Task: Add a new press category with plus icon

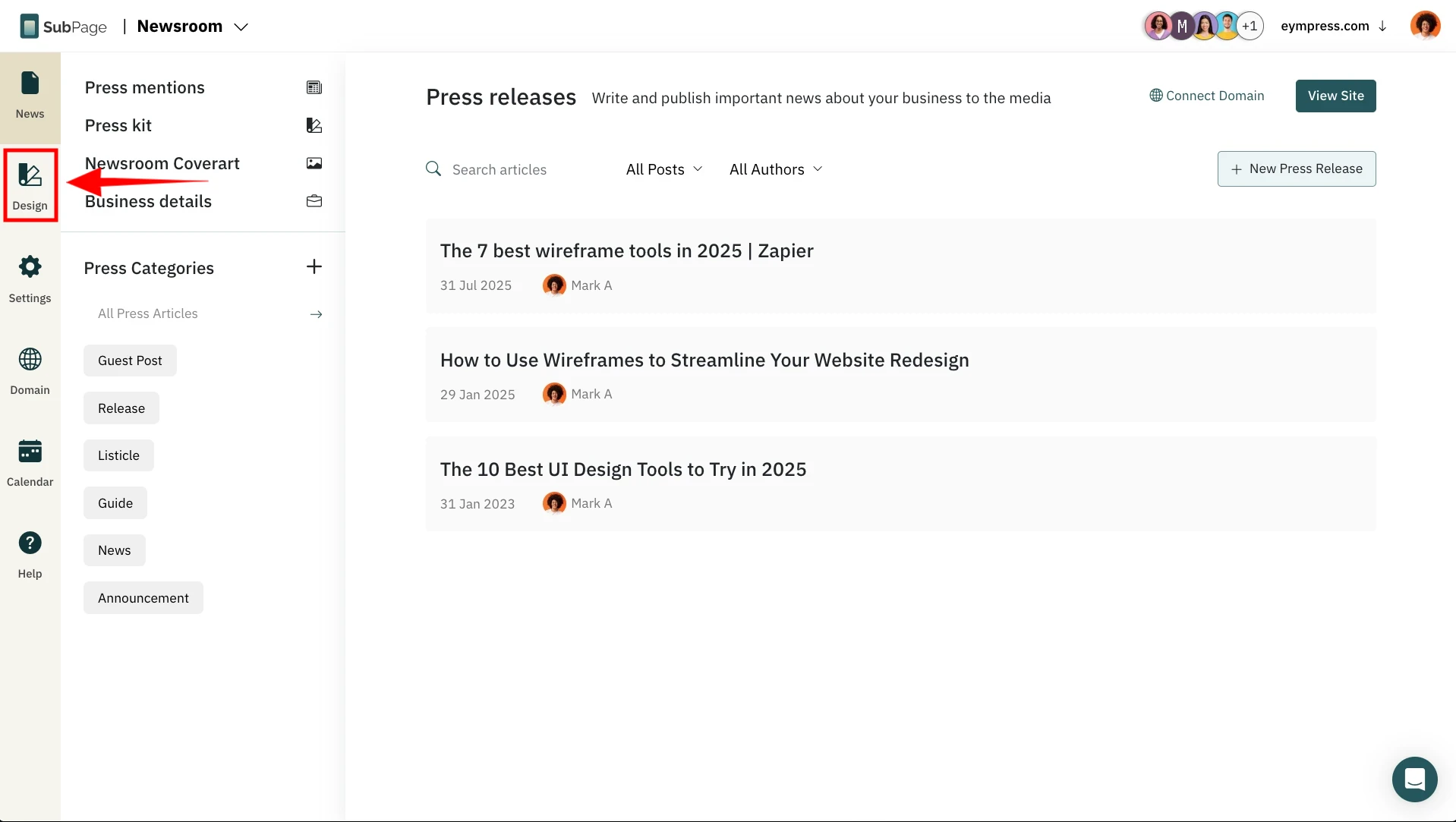Action: [314, 266]
